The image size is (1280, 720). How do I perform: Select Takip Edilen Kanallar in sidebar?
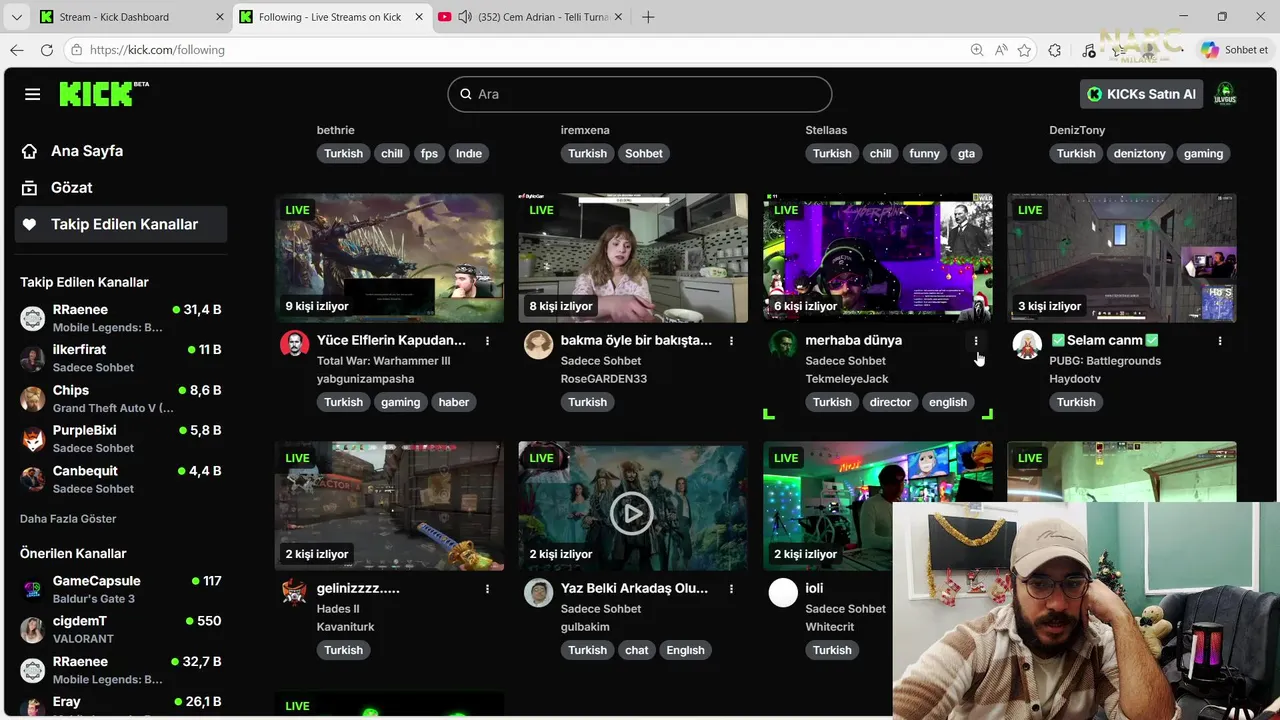click(121, 224)
